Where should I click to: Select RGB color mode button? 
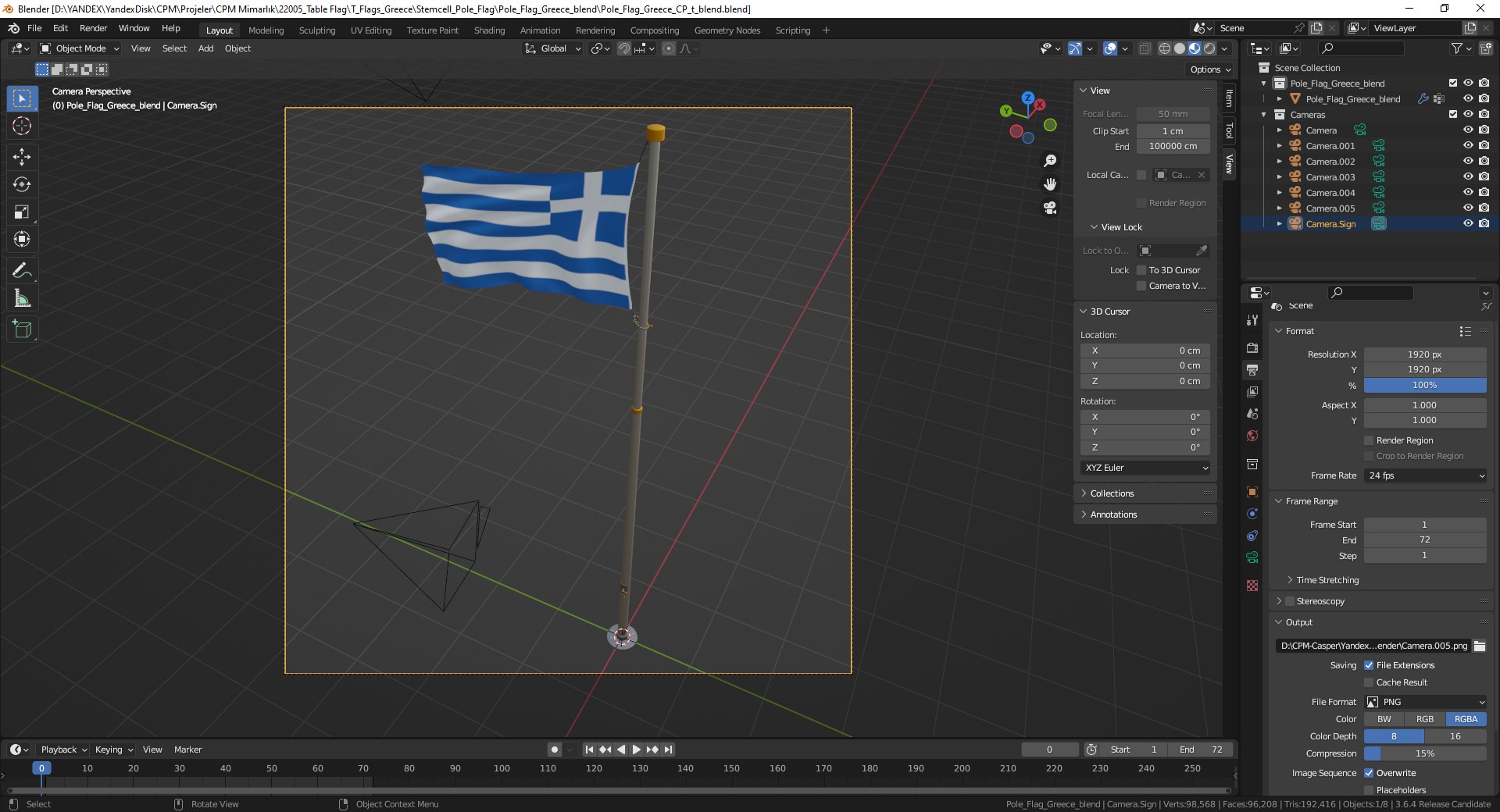(1425, 719)
